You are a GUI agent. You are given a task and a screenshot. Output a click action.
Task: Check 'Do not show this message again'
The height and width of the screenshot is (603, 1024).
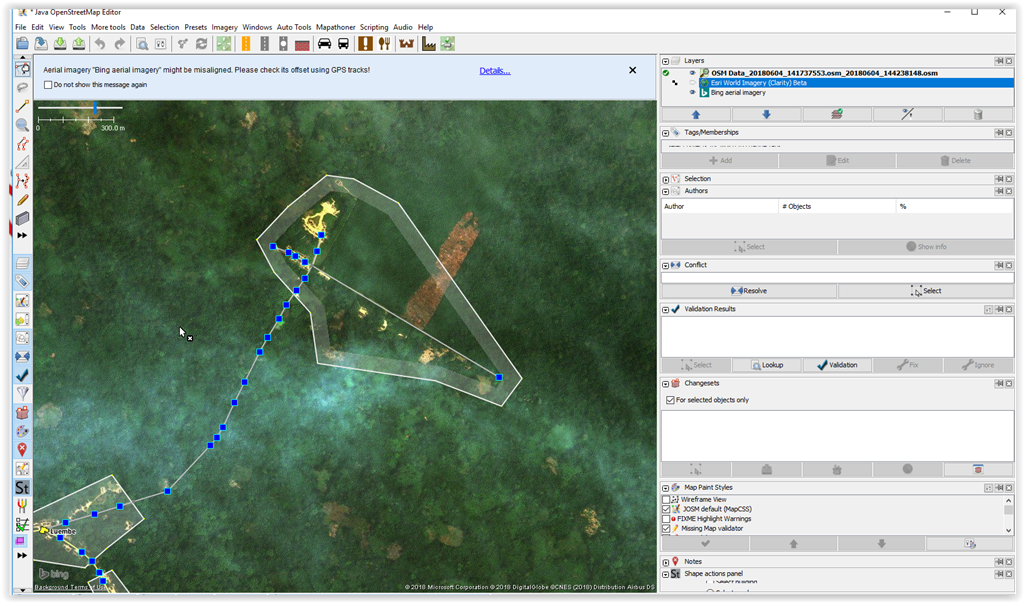tap(48, 85)
